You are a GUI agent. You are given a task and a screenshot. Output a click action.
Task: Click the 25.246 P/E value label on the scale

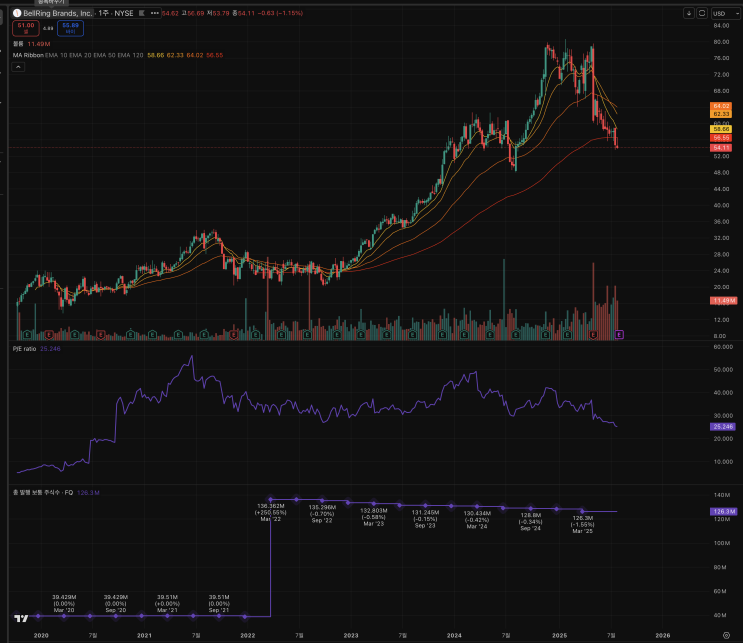tap(723, 426)
